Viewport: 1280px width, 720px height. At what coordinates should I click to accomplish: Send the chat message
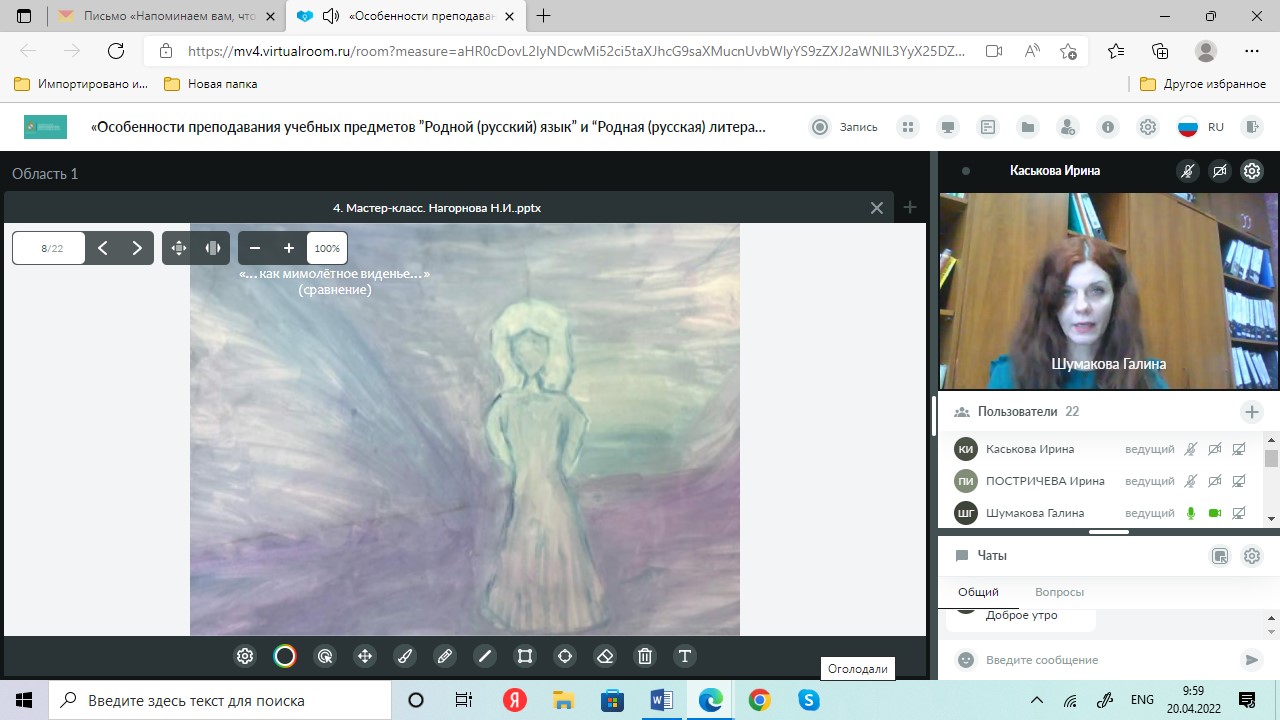1250,660
